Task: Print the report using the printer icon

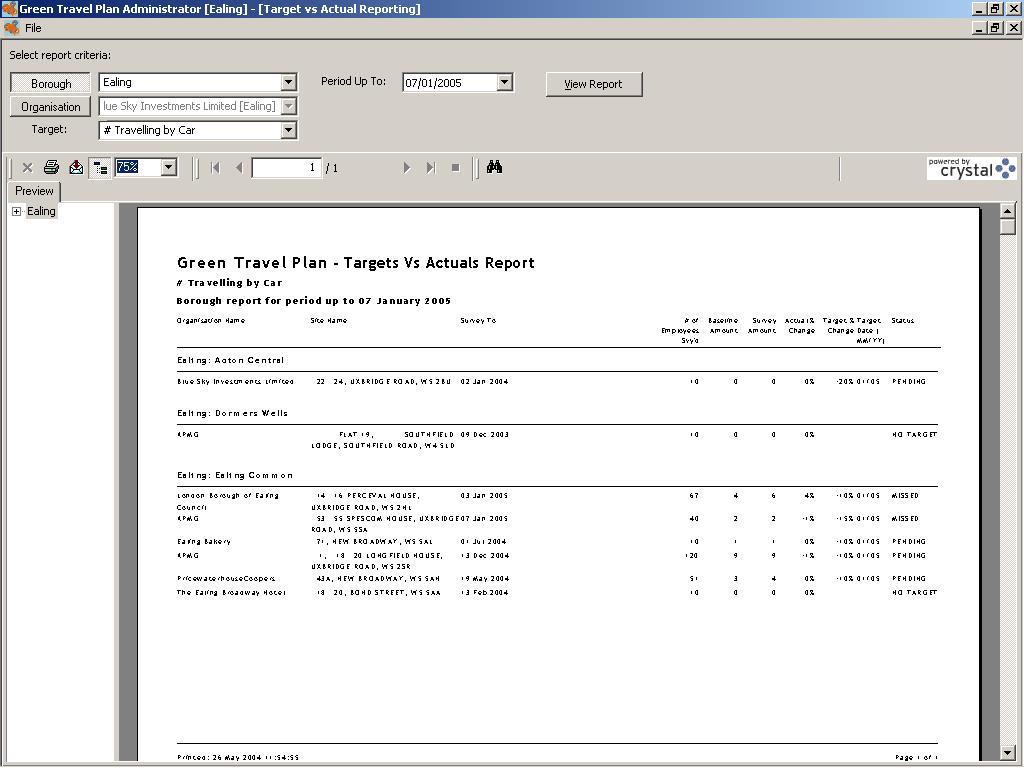Action: click(52, 168)
